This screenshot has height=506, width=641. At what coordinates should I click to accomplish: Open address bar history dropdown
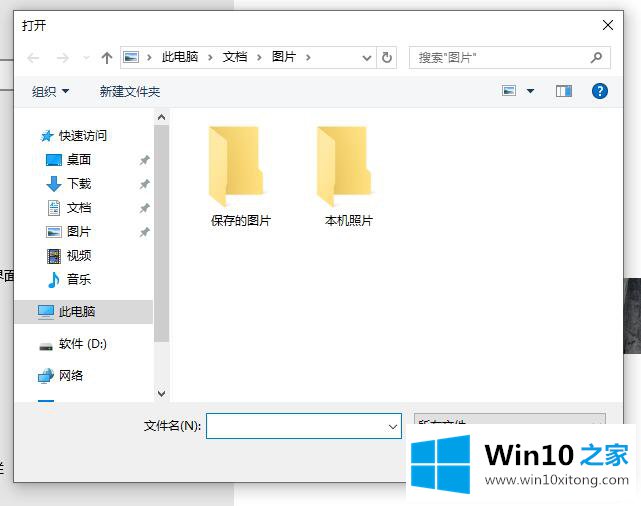click(x=367, y=58)
